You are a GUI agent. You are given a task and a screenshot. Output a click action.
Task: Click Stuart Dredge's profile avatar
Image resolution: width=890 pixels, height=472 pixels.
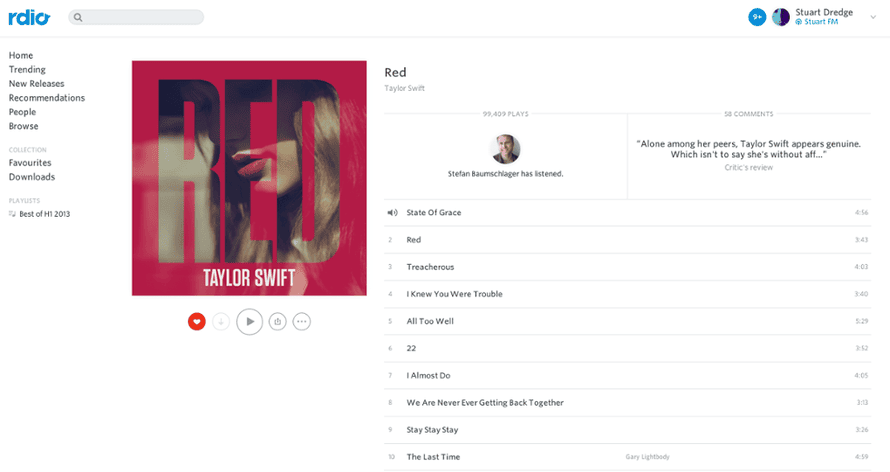click(781, 17)
